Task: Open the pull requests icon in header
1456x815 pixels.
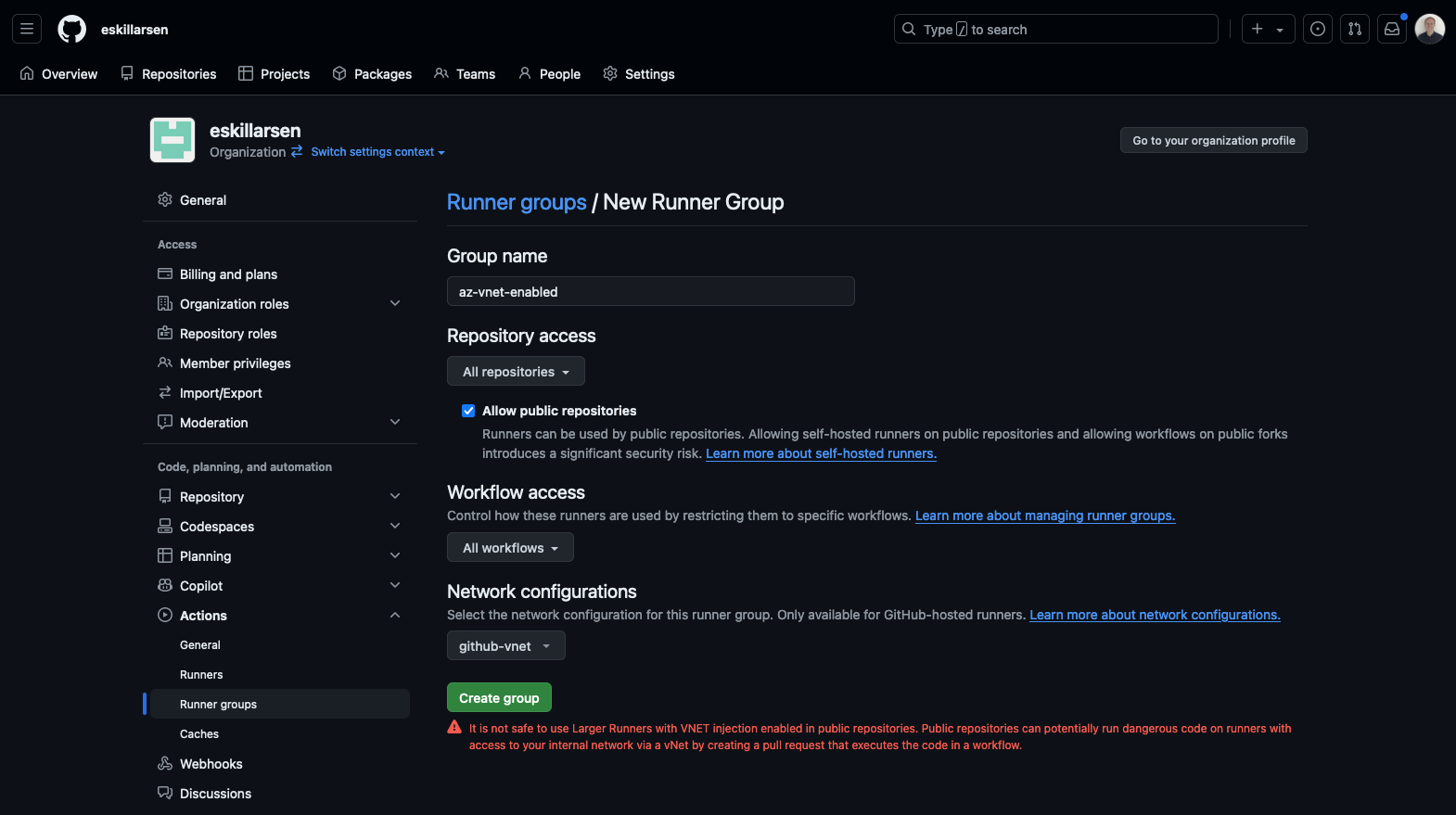Action: point(1355,29)
